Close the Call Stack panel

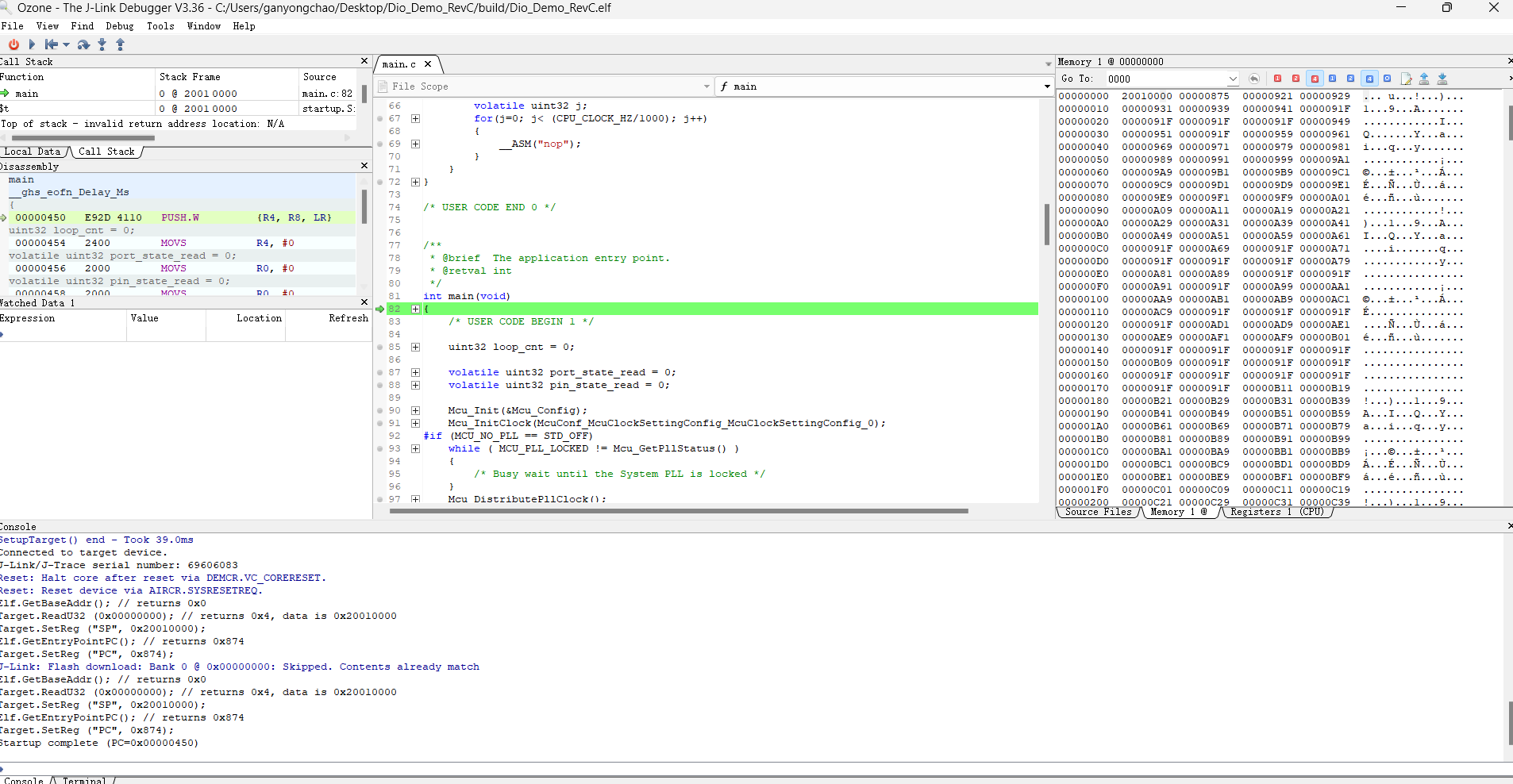coord(364,61)
